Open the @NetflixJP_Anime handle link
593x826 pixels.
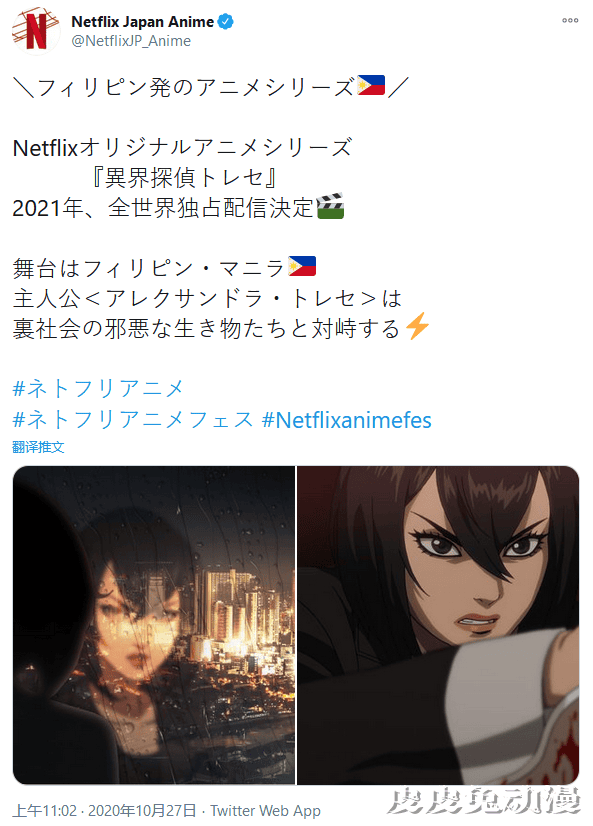131,41
